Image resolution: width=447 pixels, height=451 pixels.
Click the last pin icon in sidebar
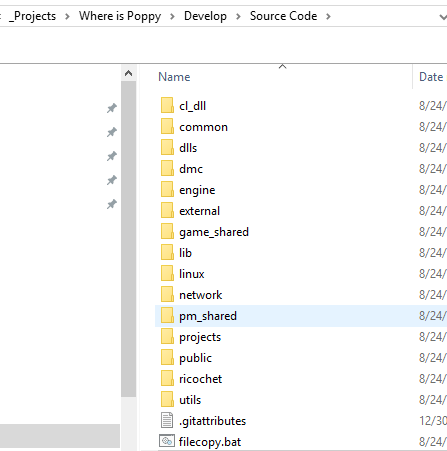pyautogui.click(x=112, y=204)
